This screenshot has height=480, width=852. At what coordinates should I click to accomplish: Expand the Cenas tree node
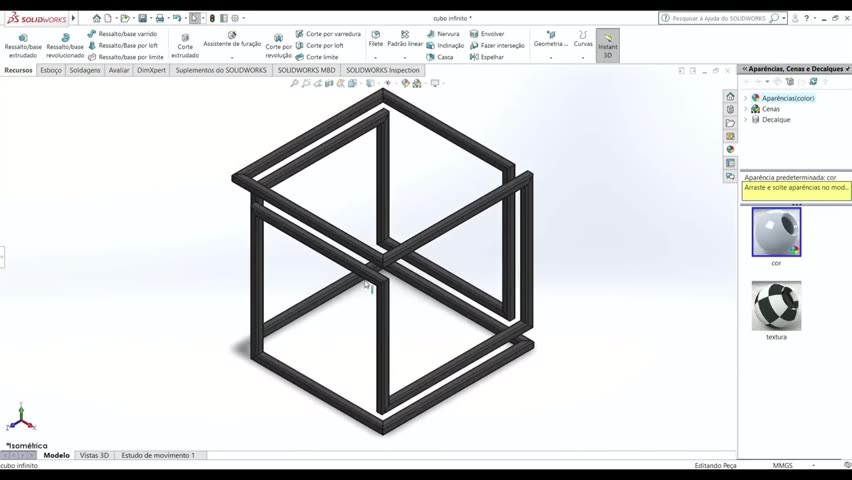pos(745,109)
